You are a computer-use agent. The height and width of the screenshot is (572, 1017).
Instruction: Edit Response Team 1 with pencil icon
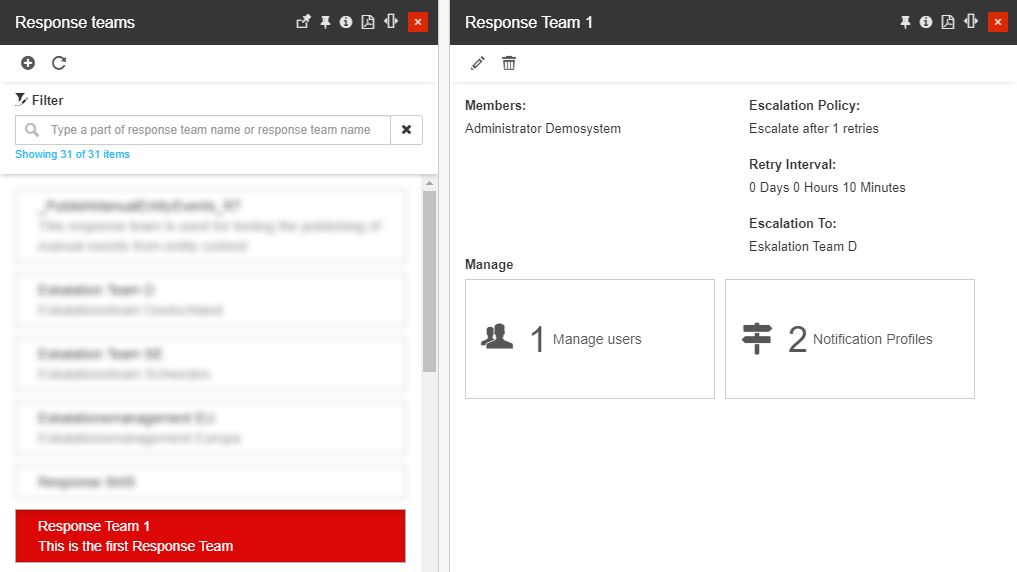click(478, 63)
